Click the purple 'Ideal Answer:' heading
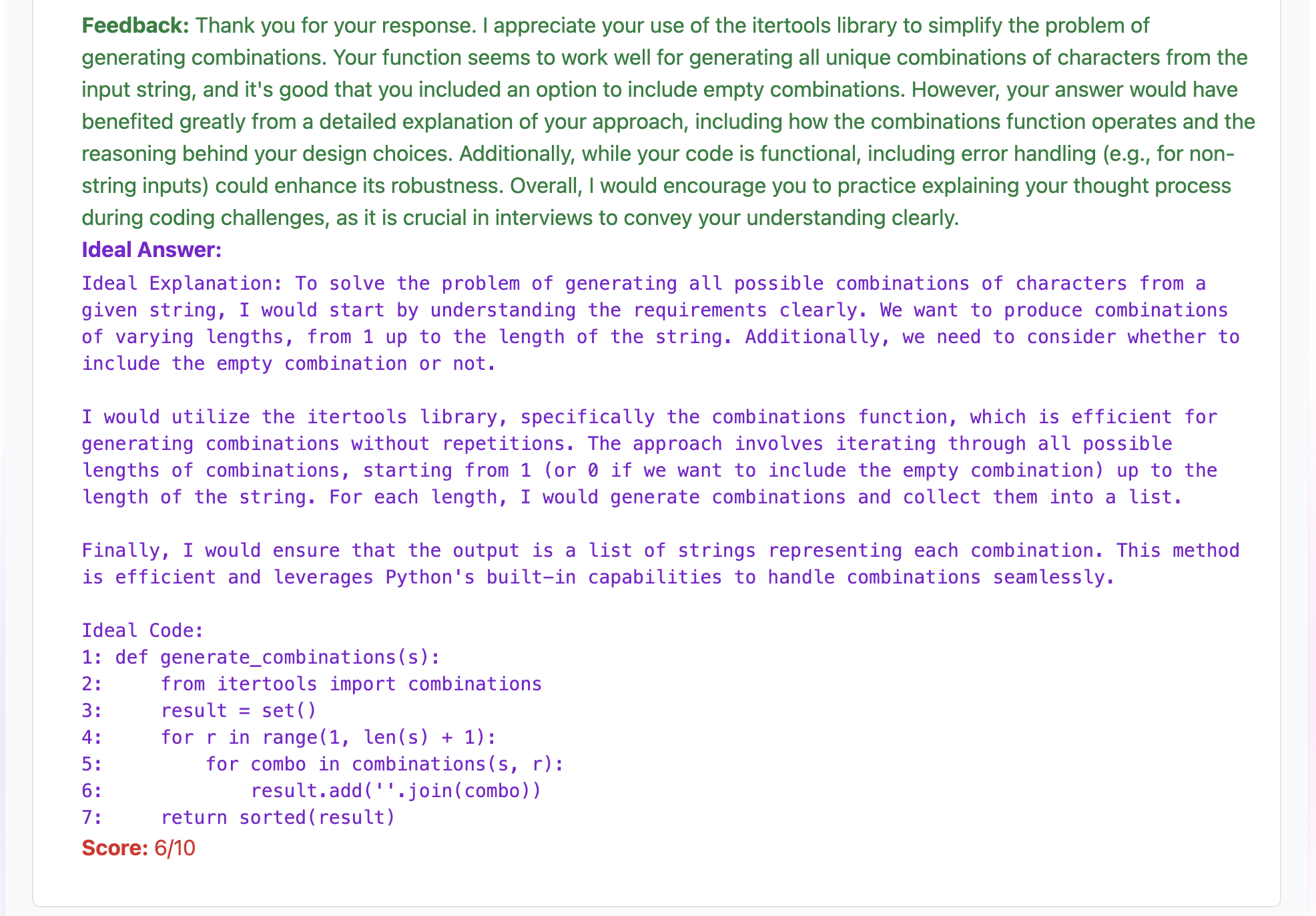Image resolution: width=1316 pixels, height=916 pixels. tap(151, 250)
